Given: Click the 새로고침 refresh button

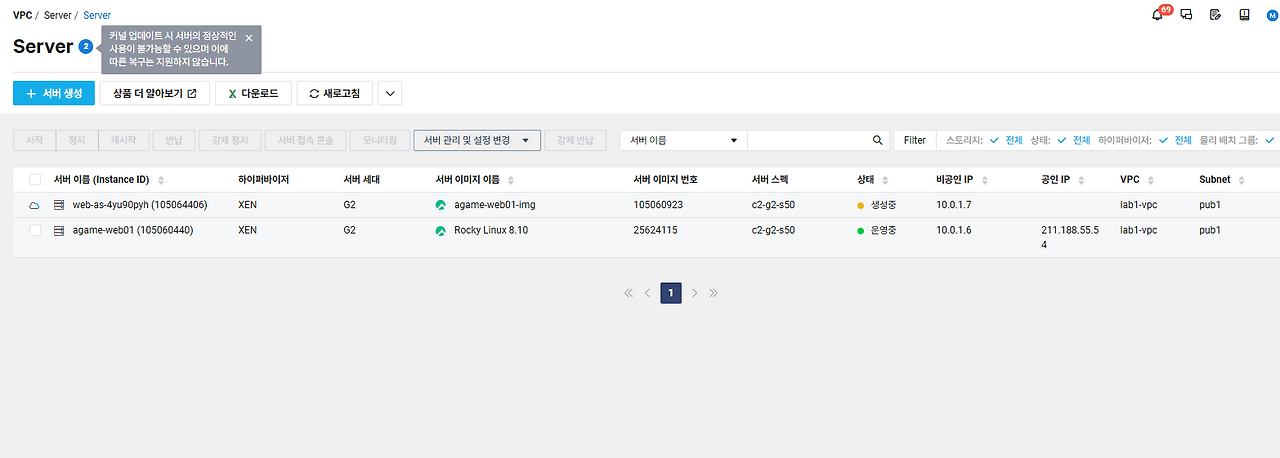Looking at the screenshot, I should pyautogui.click(x=335, y=93).
